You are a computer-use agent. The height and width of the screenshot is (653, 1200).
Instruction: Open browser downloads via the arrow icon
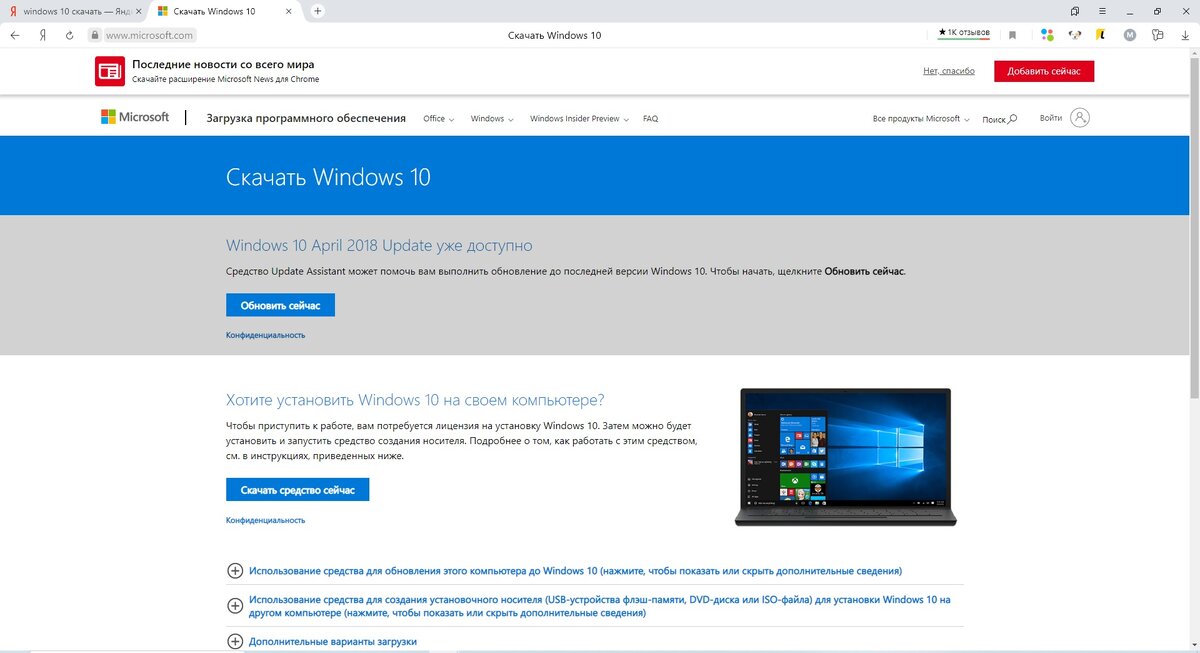click(x=1184, y=35)
